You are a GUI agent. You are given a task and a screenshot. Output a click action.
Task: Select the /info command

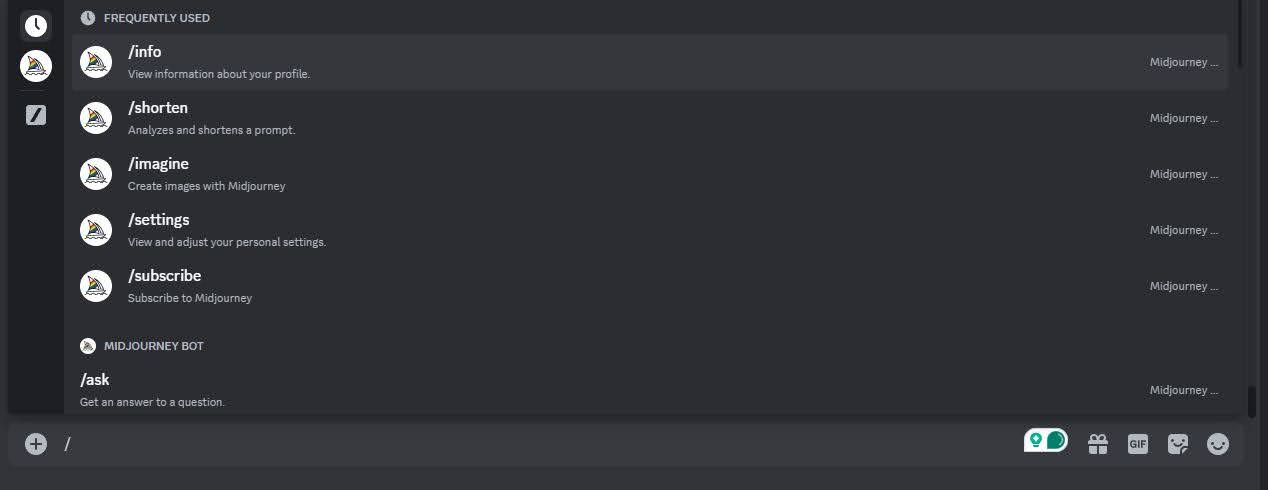pyautogui.click(x=650, y=62)
